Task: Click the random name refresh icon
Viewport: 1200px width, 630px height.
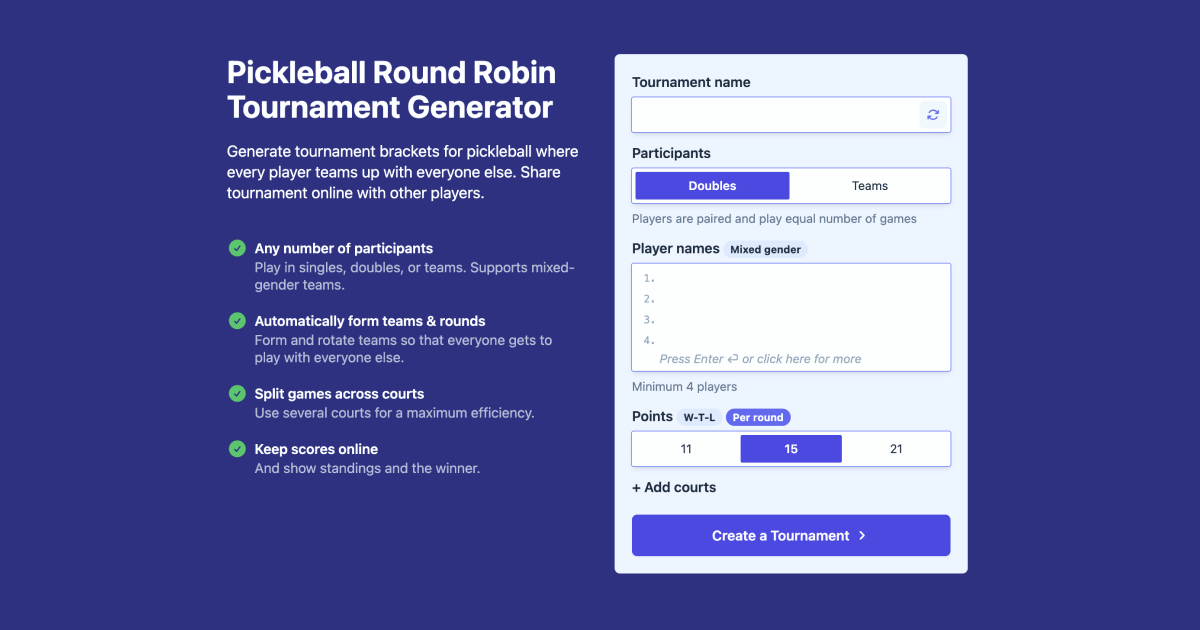Action: [x=933, y=114]
